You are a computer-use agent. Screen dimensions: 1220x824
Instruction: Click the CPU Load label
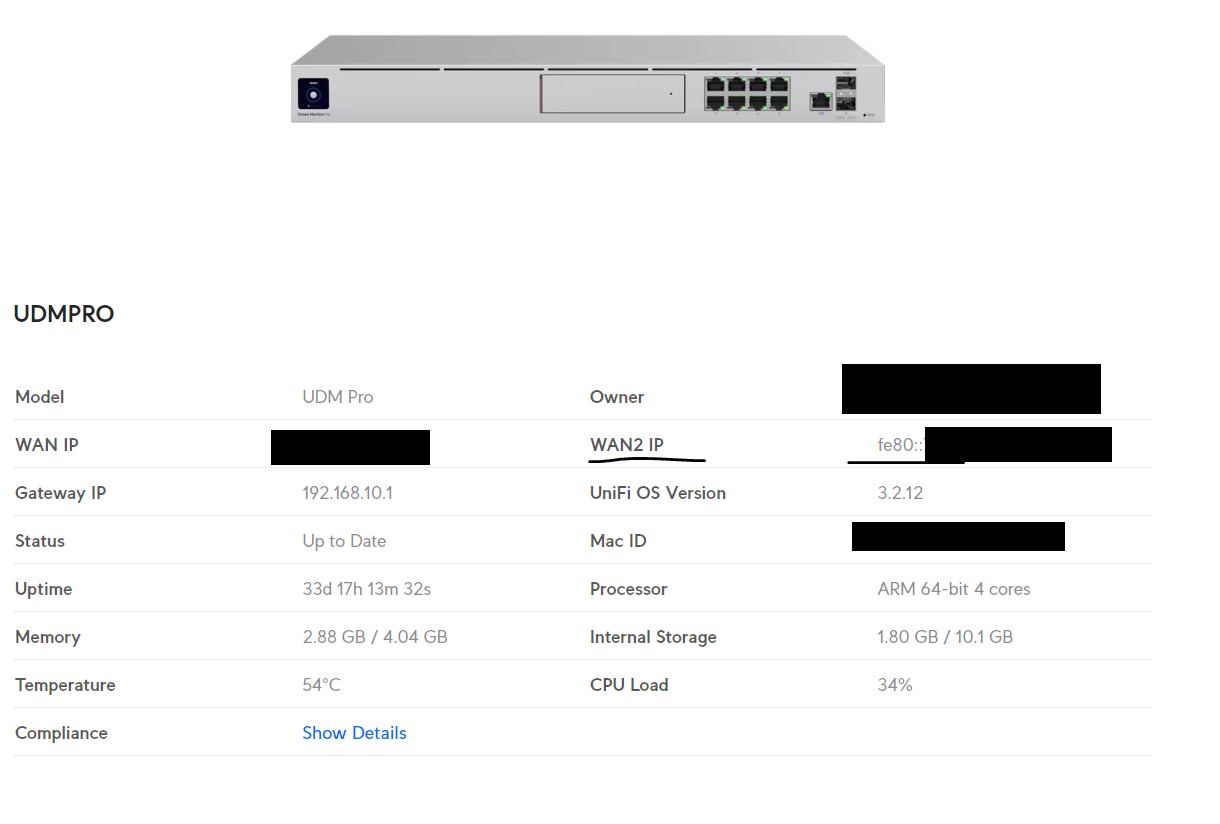[629, 685]
